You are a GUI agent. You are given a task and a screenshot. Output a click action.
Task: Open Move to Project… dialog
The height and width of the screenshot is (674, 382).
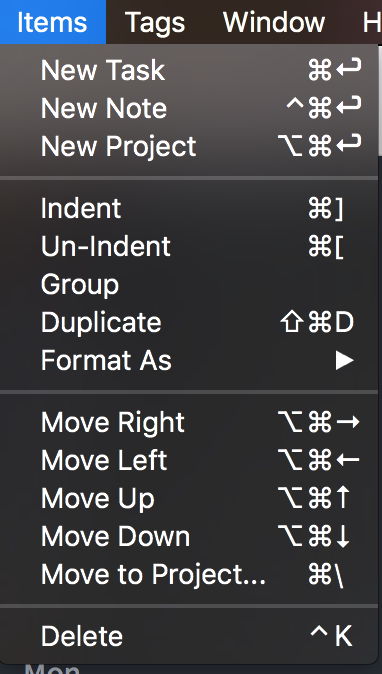[189, 574]
